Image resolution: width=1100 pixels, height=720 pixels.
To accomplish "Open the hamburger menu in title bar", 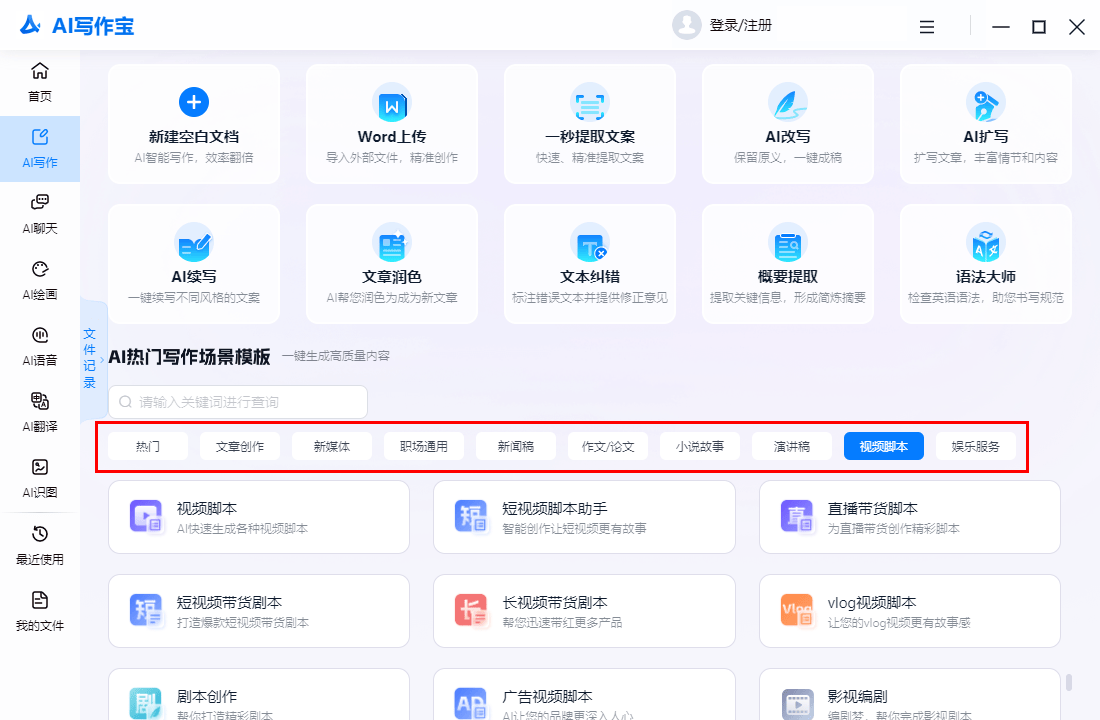I will (927, 27).
